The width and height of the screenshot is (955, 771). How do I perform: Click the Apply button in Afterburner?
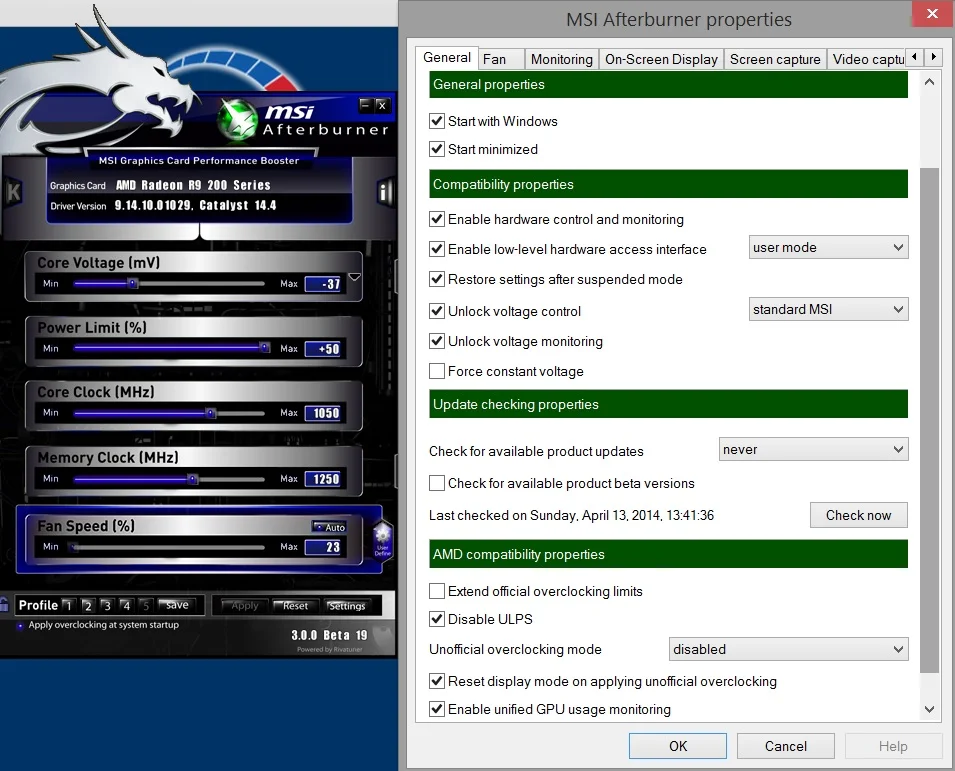(244, 605)
